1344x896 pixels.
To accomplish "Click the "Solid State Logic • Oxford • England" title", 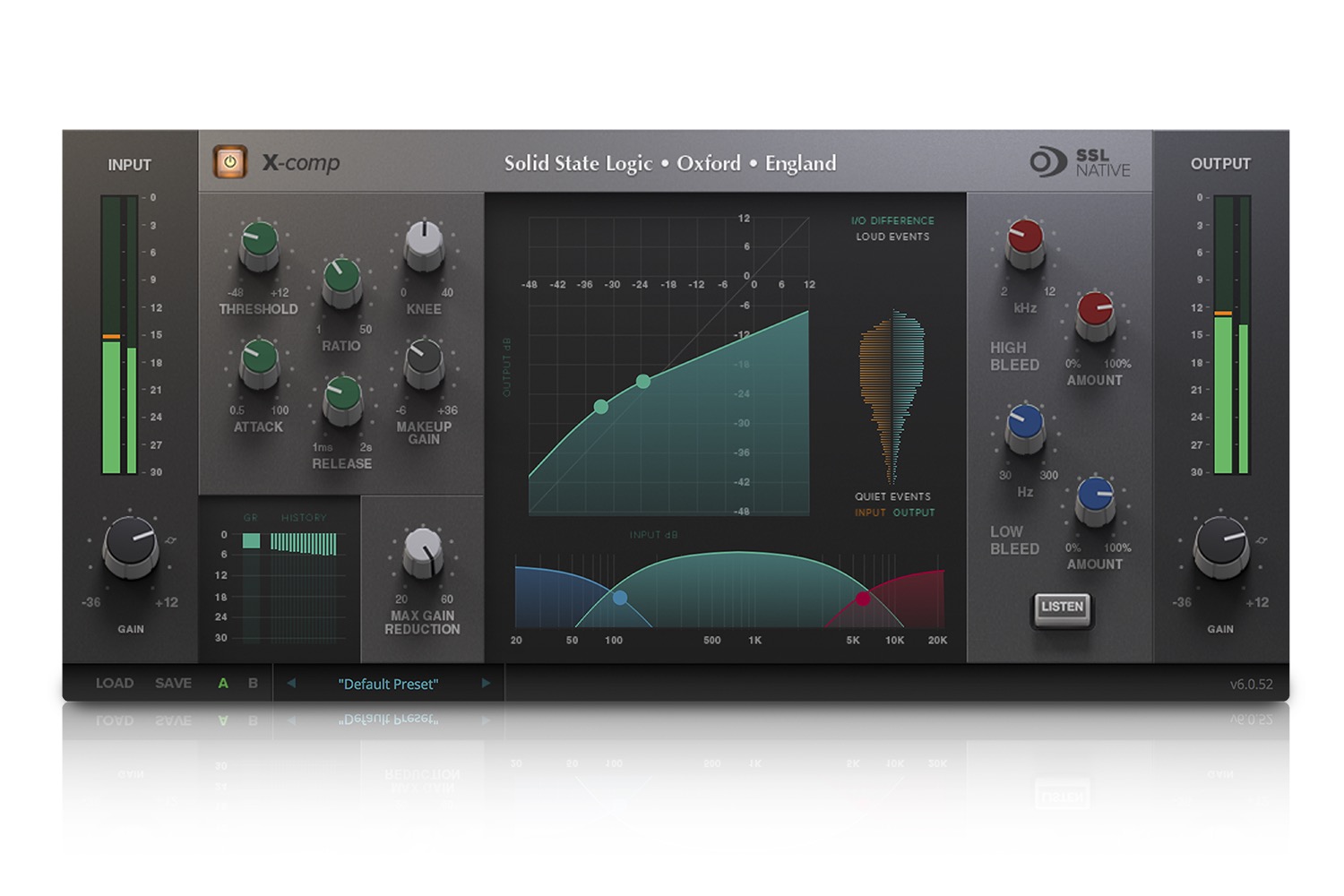I will click(x=670, y=163).
